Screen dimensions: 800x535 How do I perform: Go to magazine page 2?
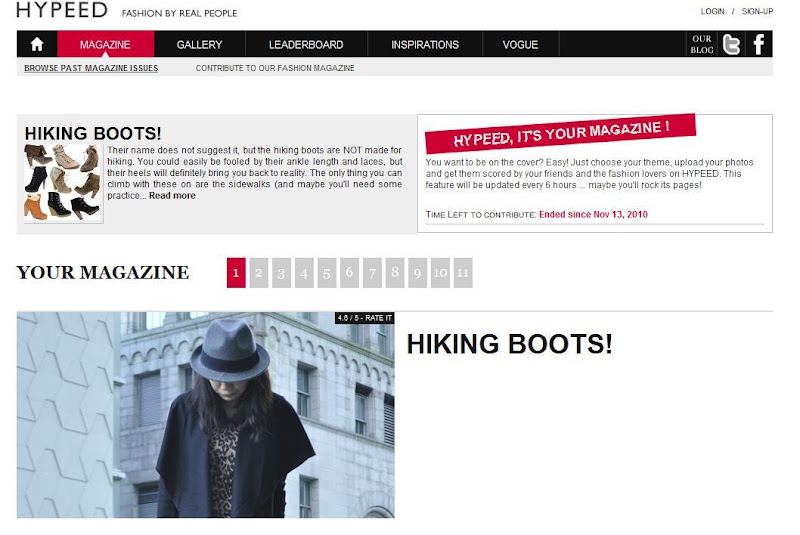click(x=259, y=273)
